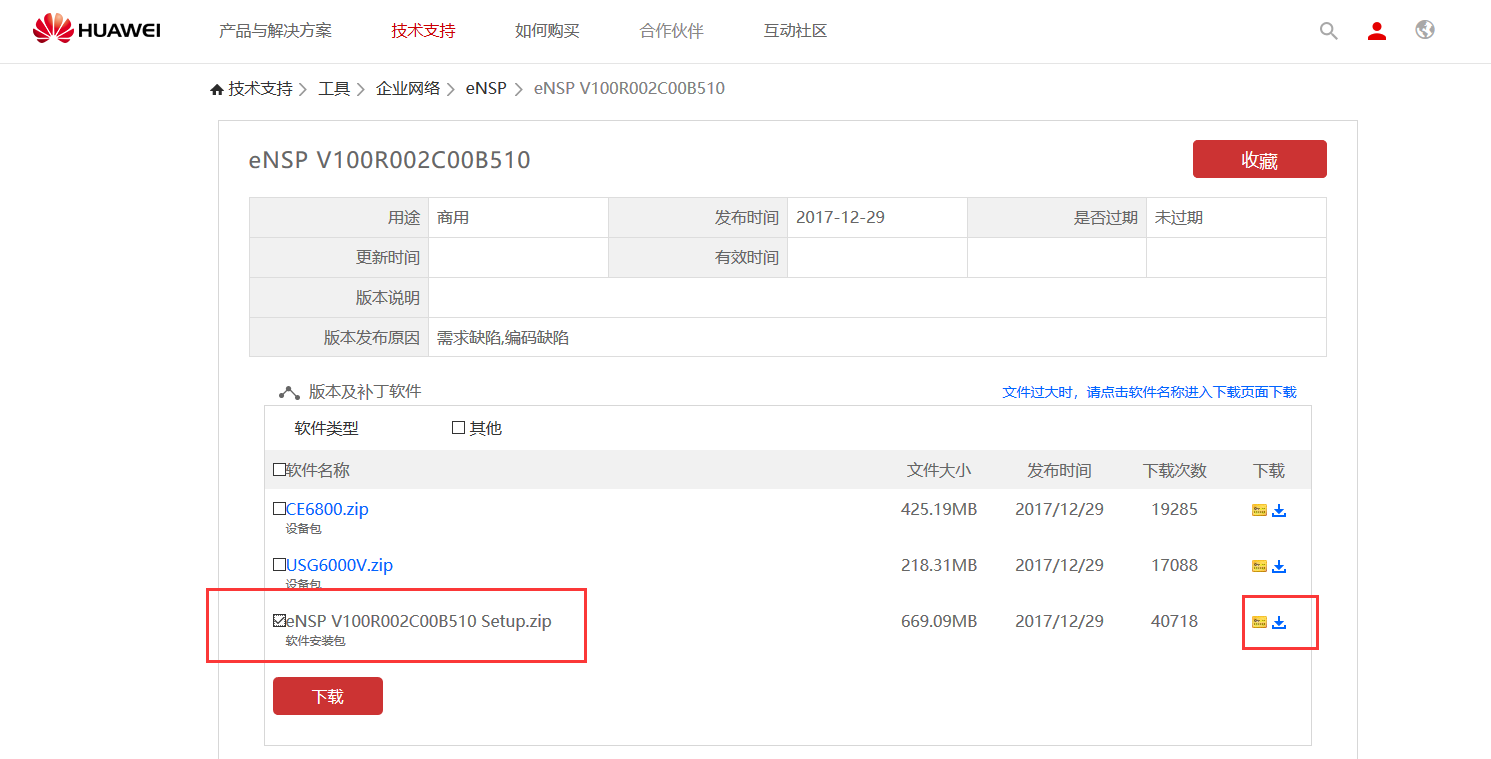The width and height of the screenshot is (1491, 759).
Task: Click the 425.19MB file size value
Action: tap(938, 509)
